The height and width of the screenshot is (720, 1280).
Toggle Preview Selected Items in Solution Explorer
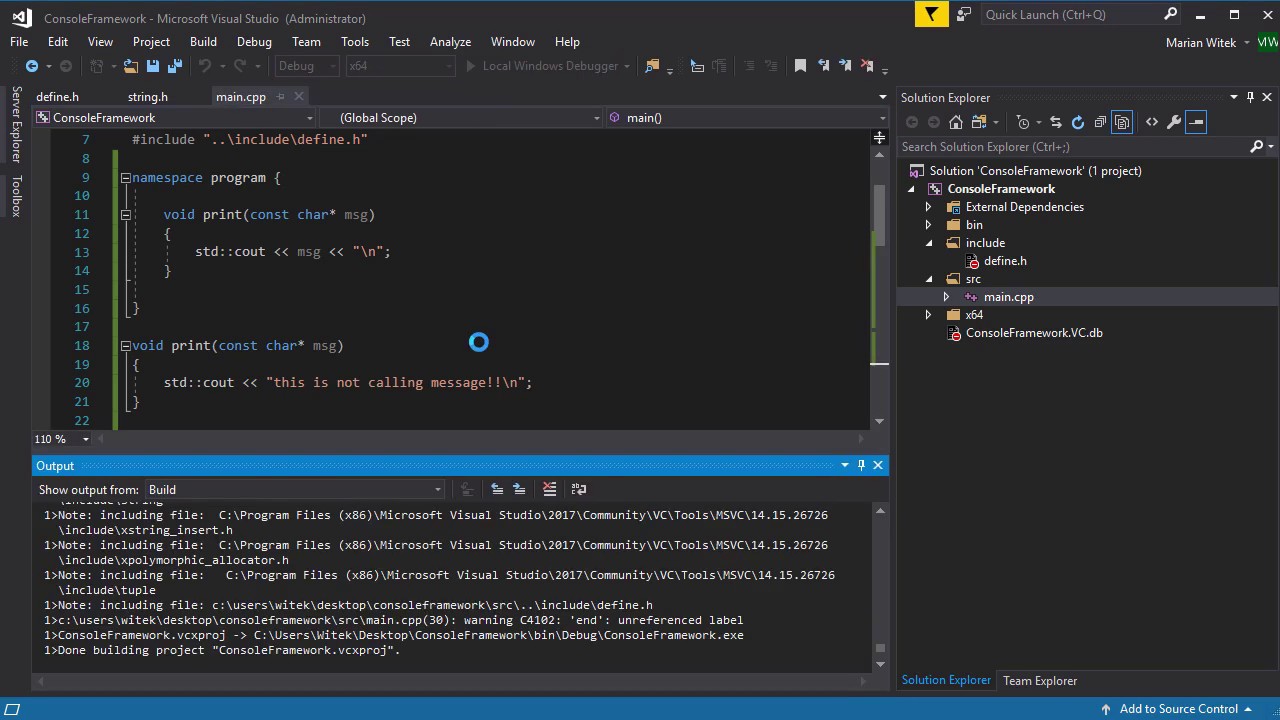point(1196,122)
